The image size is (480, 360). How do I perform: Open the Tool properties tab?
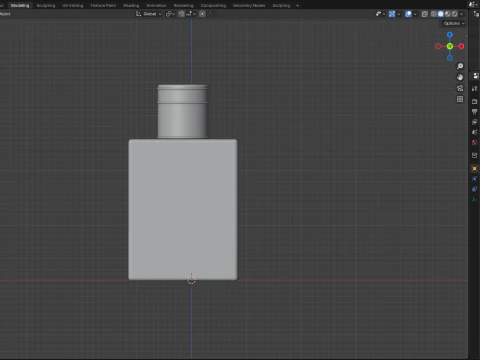475,89
